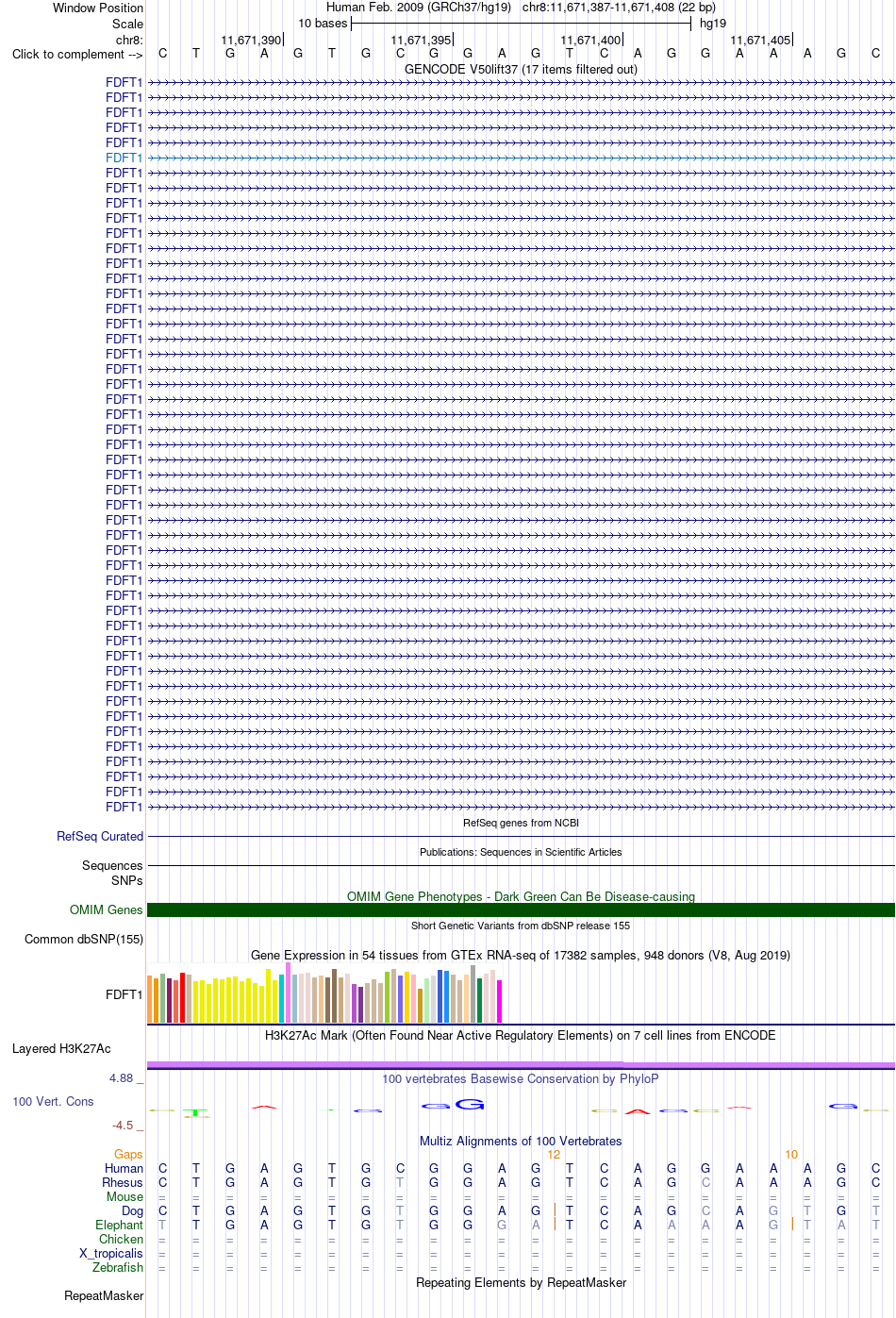Click the FDFT1 label beside GTEx chart
This screenshot has width=896, height=1318.
tap(124, 994)
